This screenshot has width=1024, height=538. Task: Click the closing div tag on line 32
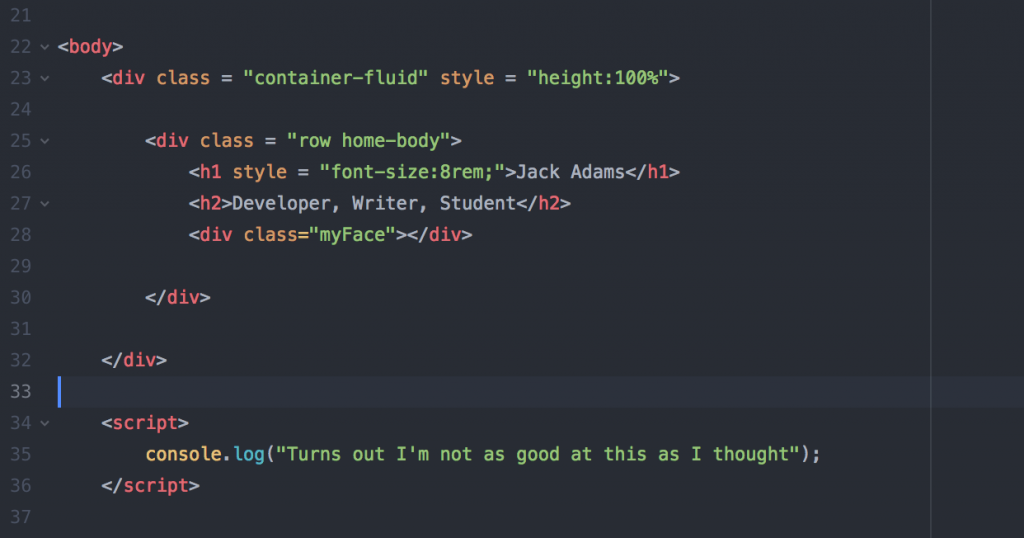[134, 360]
